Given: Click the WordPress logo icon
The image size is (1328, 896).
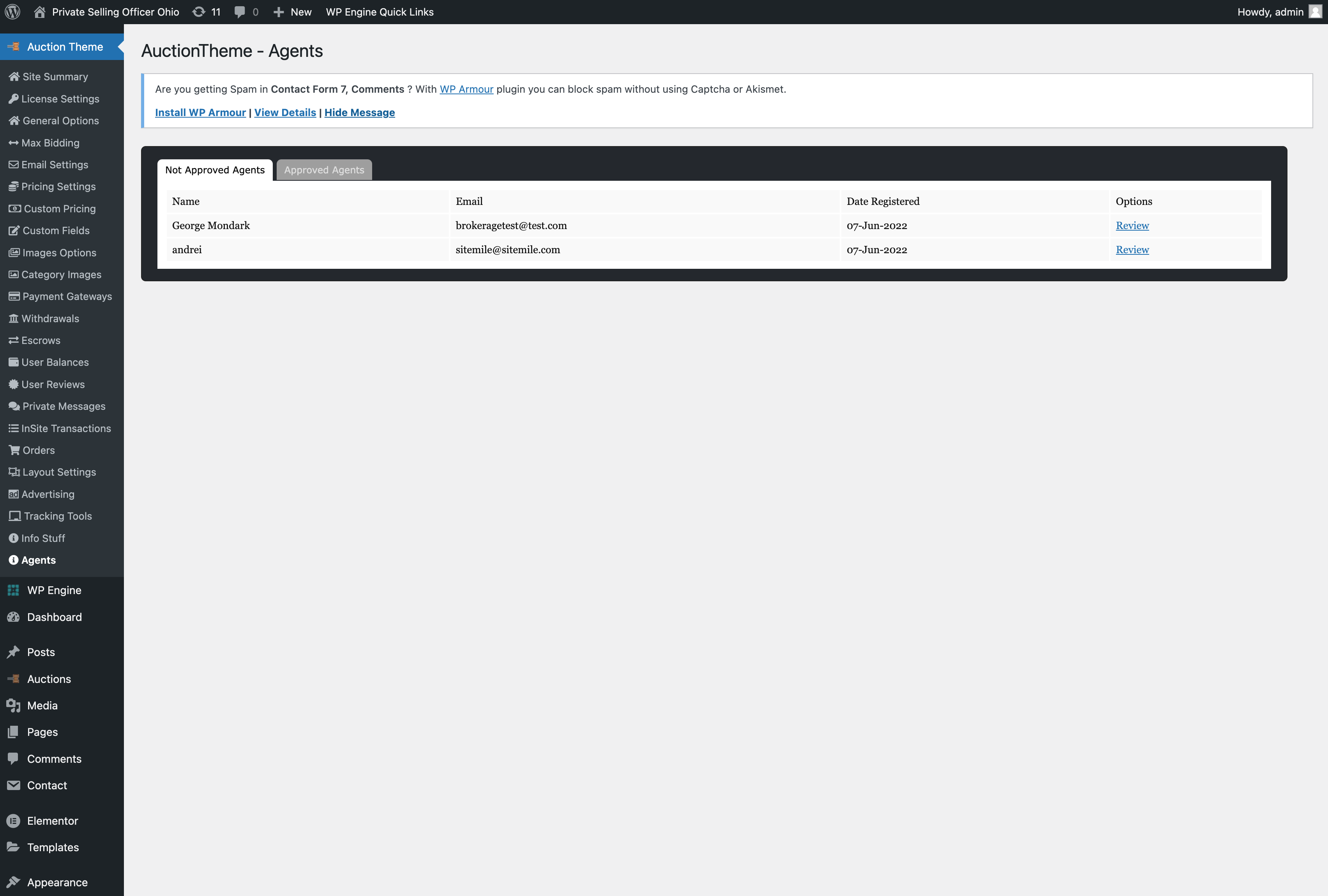Looking at the screenshot, I should [12, 12].
